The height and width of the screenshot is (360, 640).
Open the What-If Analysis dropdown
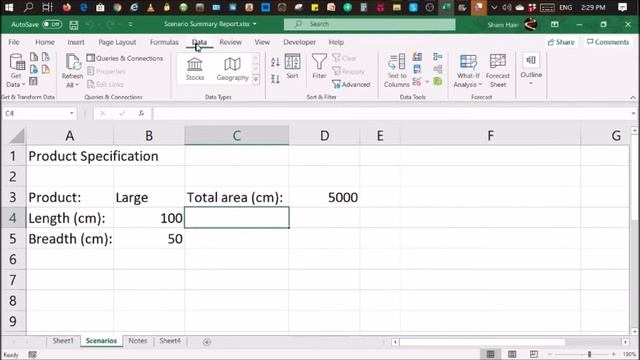(468, 71)
